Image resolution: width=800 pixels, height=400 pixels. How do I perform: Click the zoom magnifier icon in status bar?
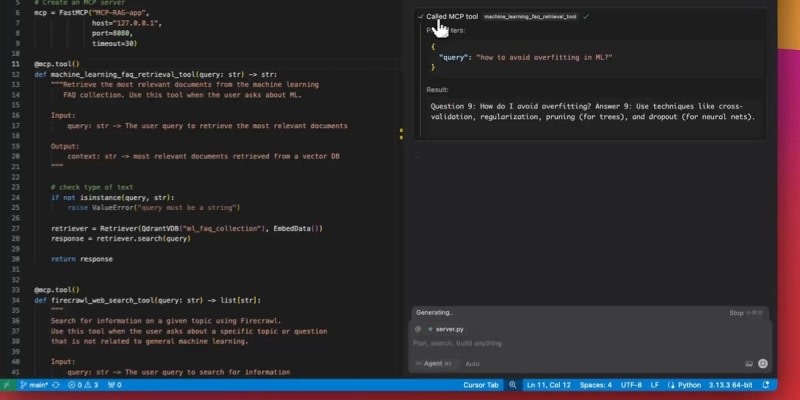[x=514, y=384]
